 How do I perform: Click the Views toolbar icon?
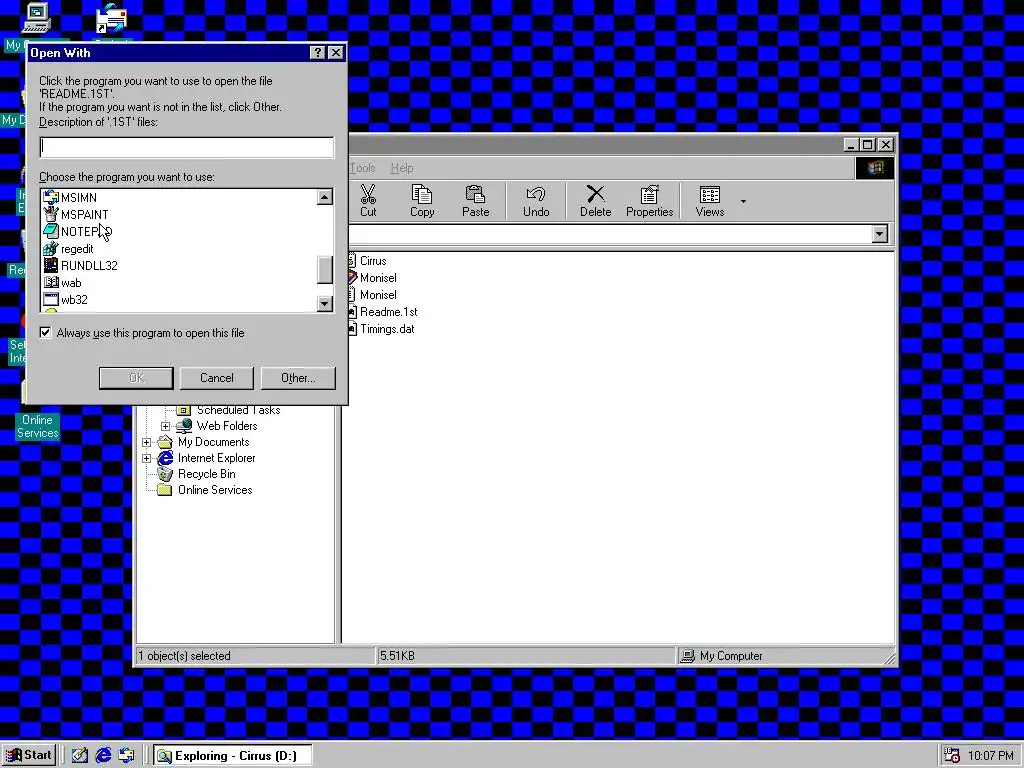tap(710, 200)
